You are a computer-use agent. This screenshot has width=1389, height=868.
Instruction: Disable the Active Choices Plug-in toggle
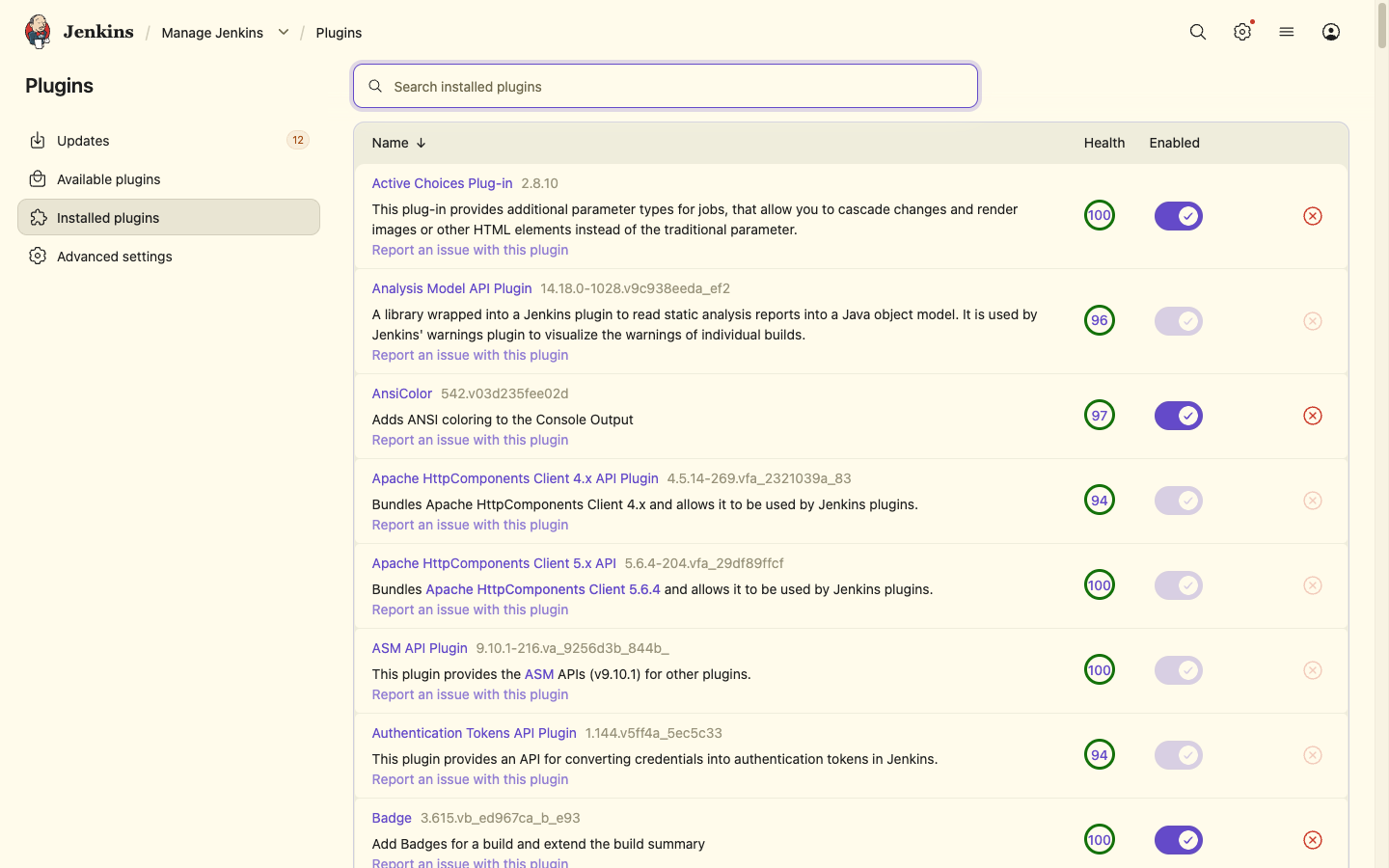1179,216
